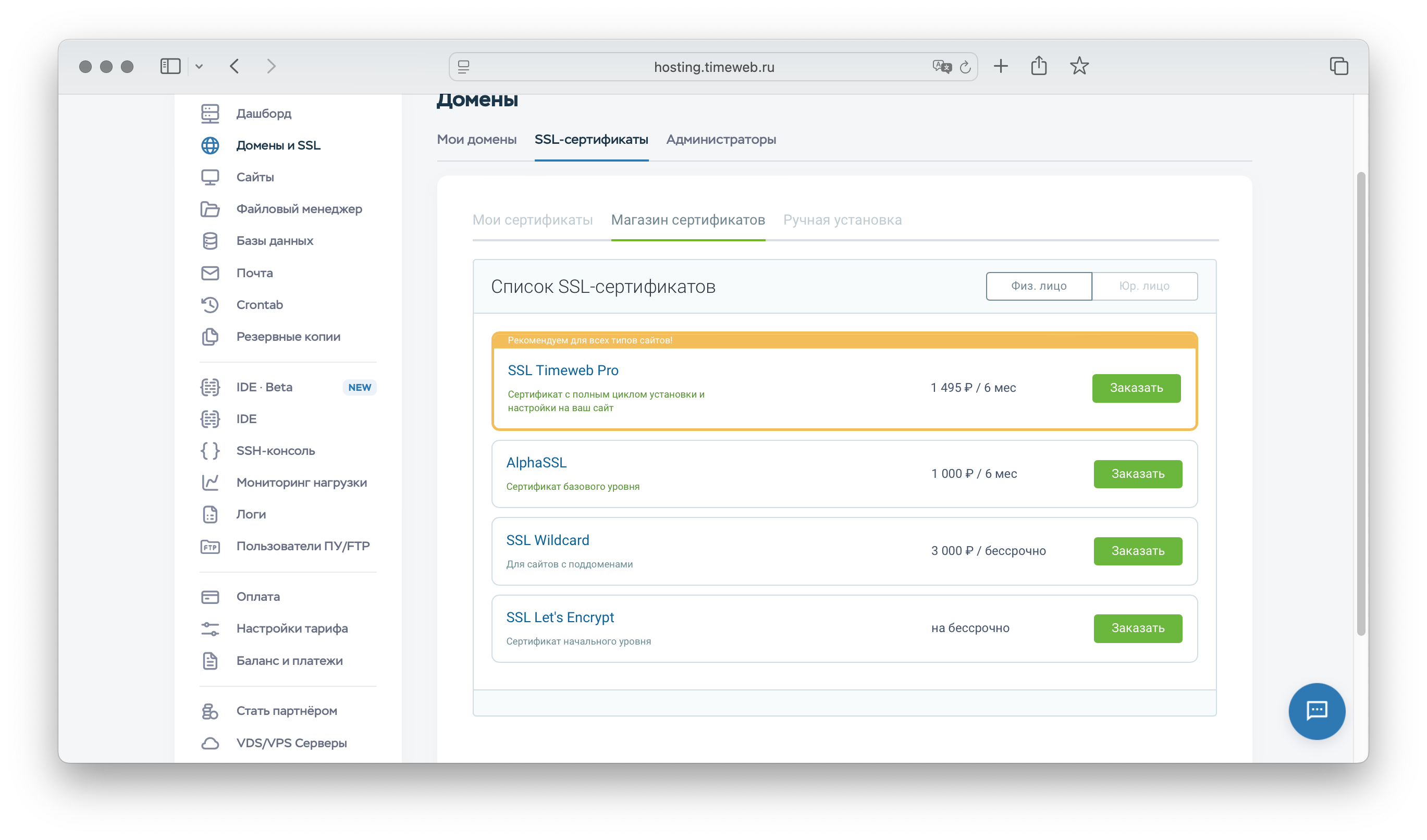Select the SSL-сертификаты tab
This screenshot has width=1427, height=840.
coord(591,139)
